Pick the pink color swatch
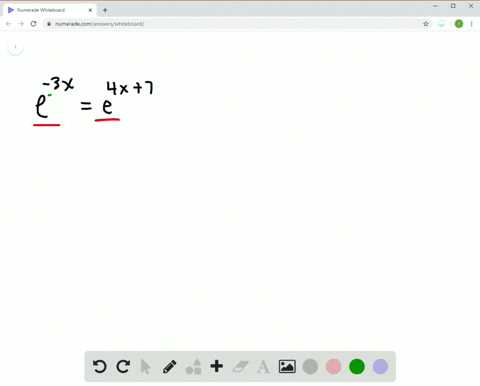 pyautogui.click(x=334, y=367)
